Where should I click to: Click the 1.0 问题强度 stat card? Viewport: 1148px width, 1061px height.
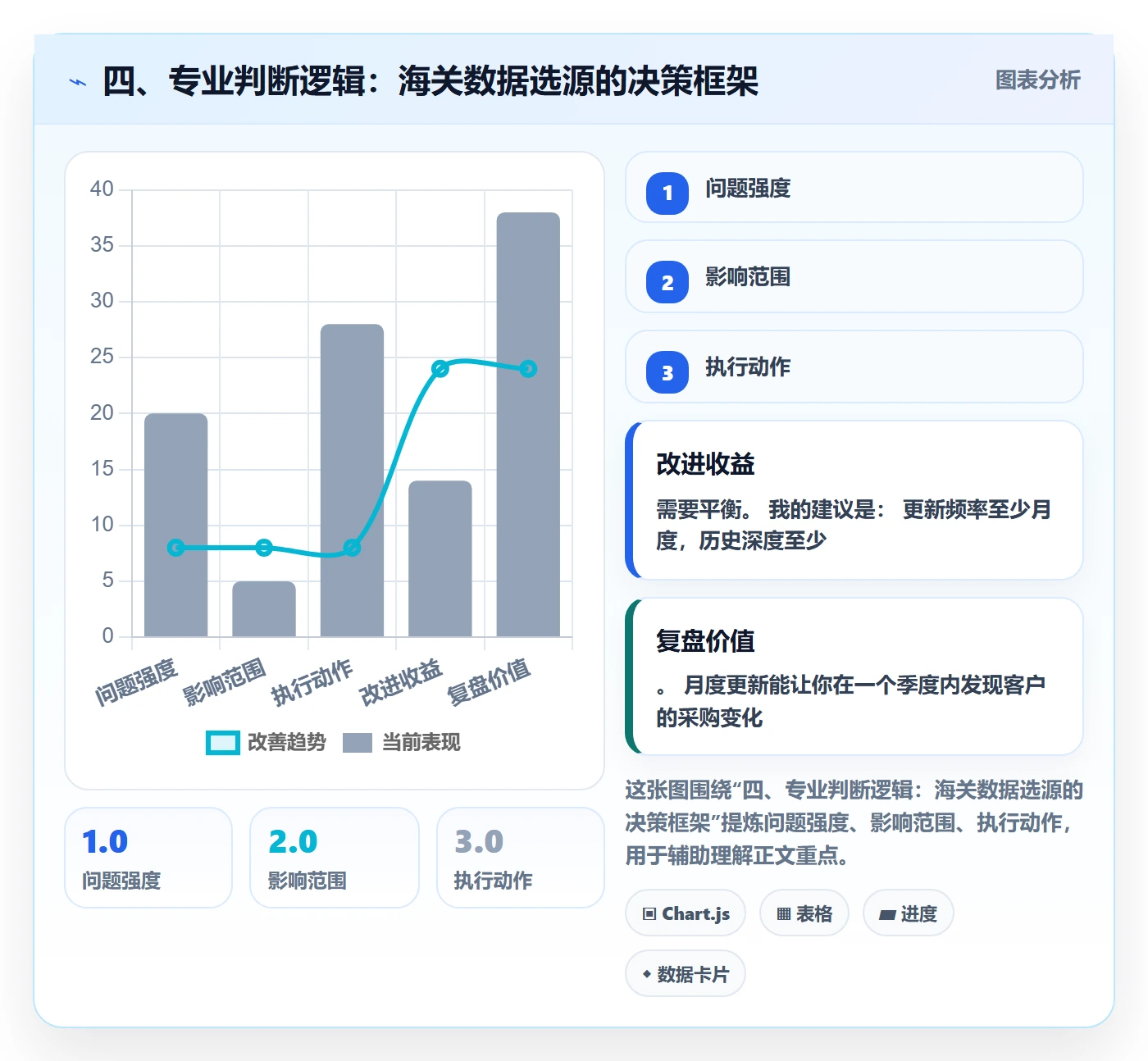click(x=148, y=858)
